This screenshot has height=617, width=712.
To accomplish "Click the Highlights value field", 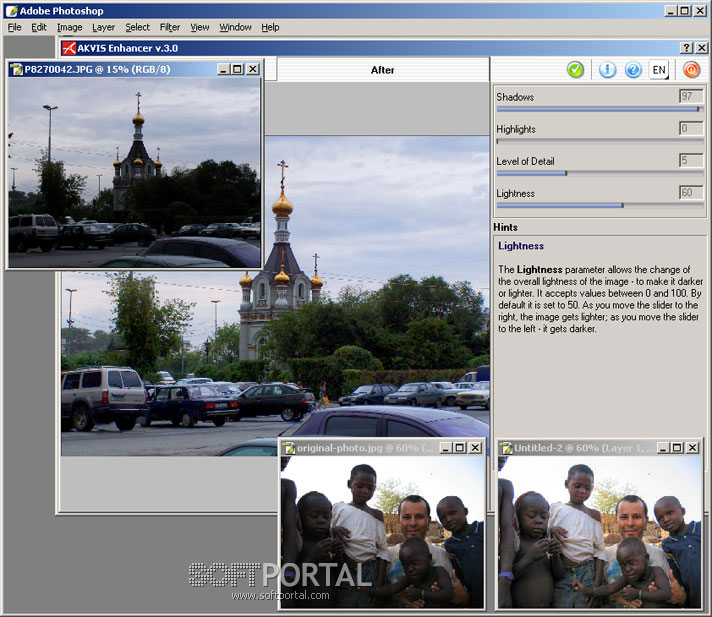I will click(690, 129).
